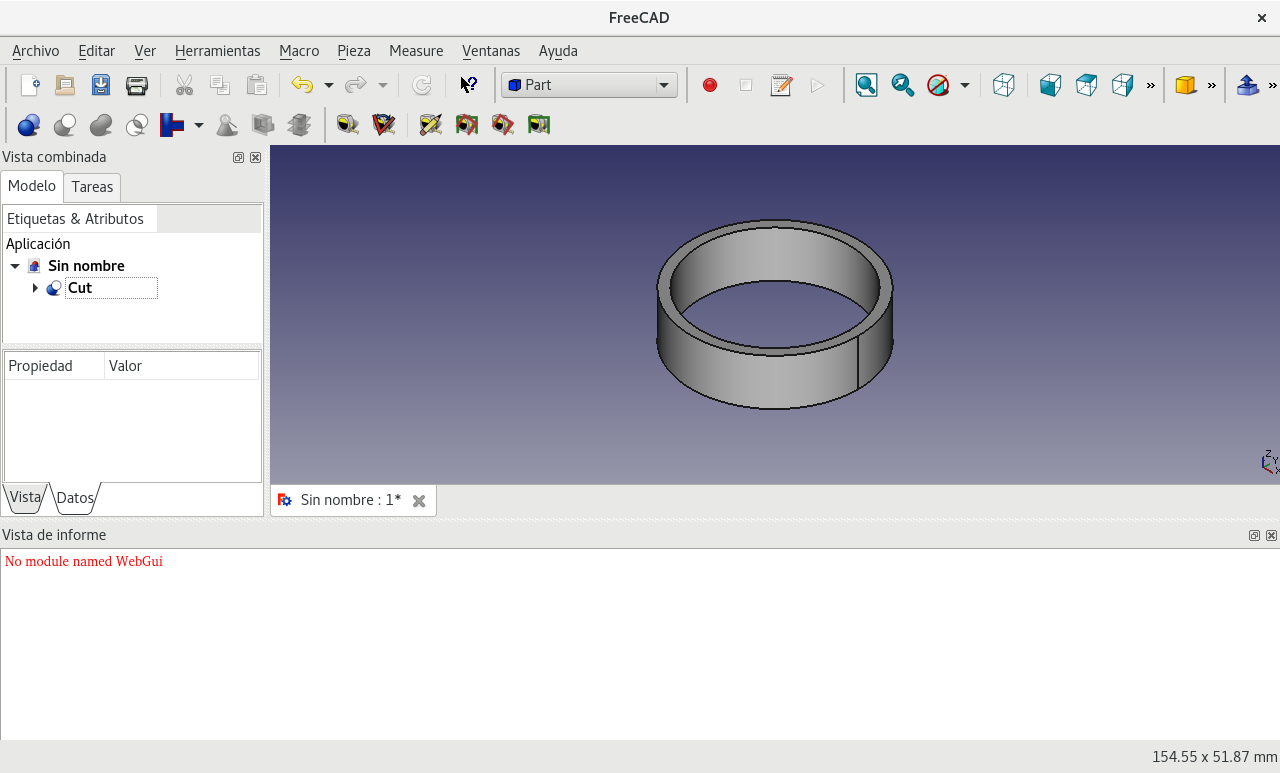The width and height of the screenshot is (1280, 773).
Task: Click the What's This help cursor icon
Action: coord(468,85)
